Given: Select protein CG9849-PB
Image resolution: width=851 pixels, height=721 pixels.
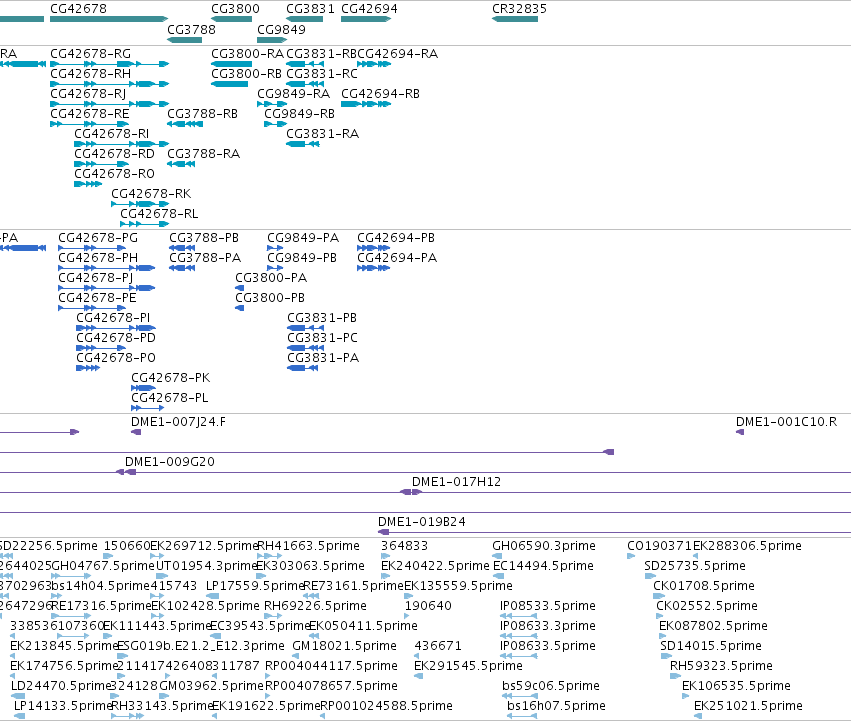Looking at the screenshot, I should coord(275,268).
